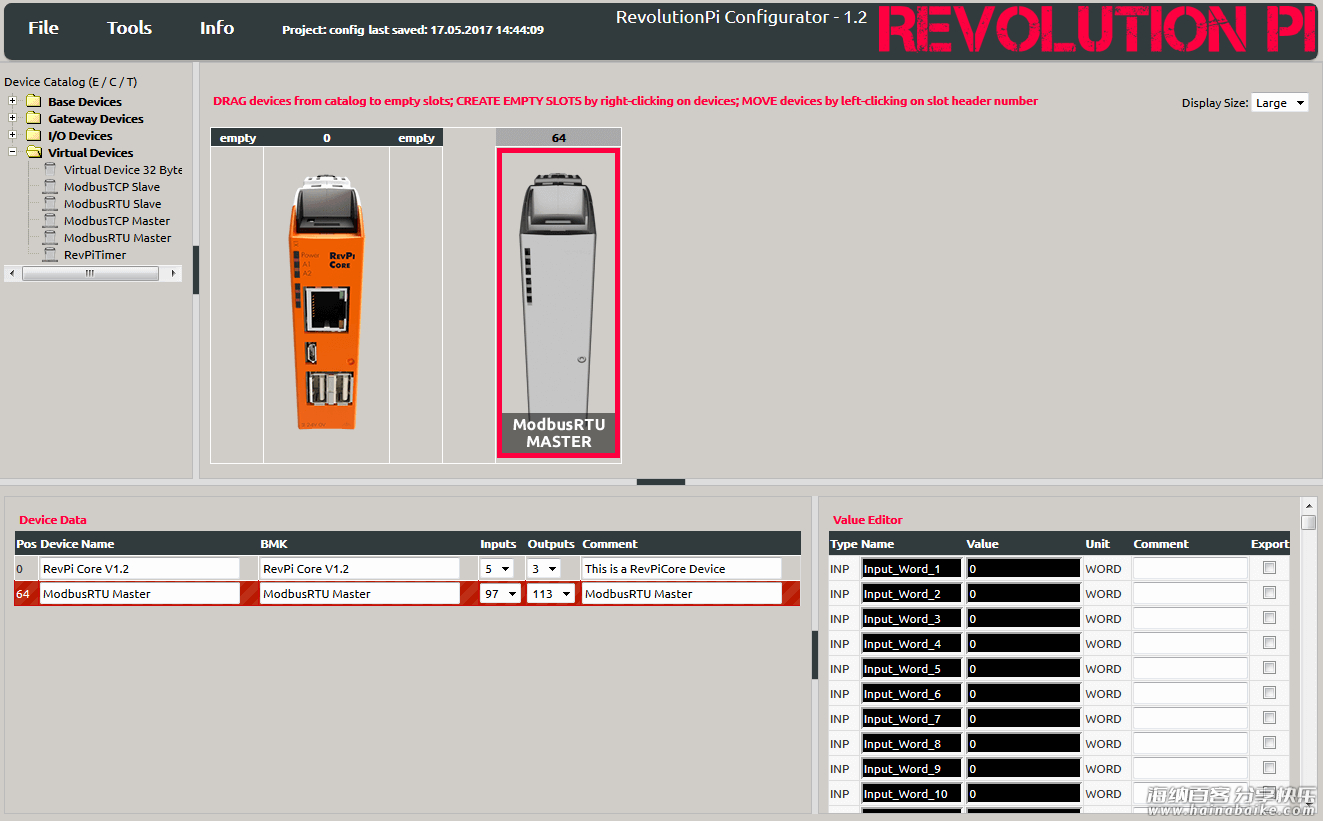Check Export box for Input_Word_4
Screen dimensions: 1323x821
(x=1269, y=642)
